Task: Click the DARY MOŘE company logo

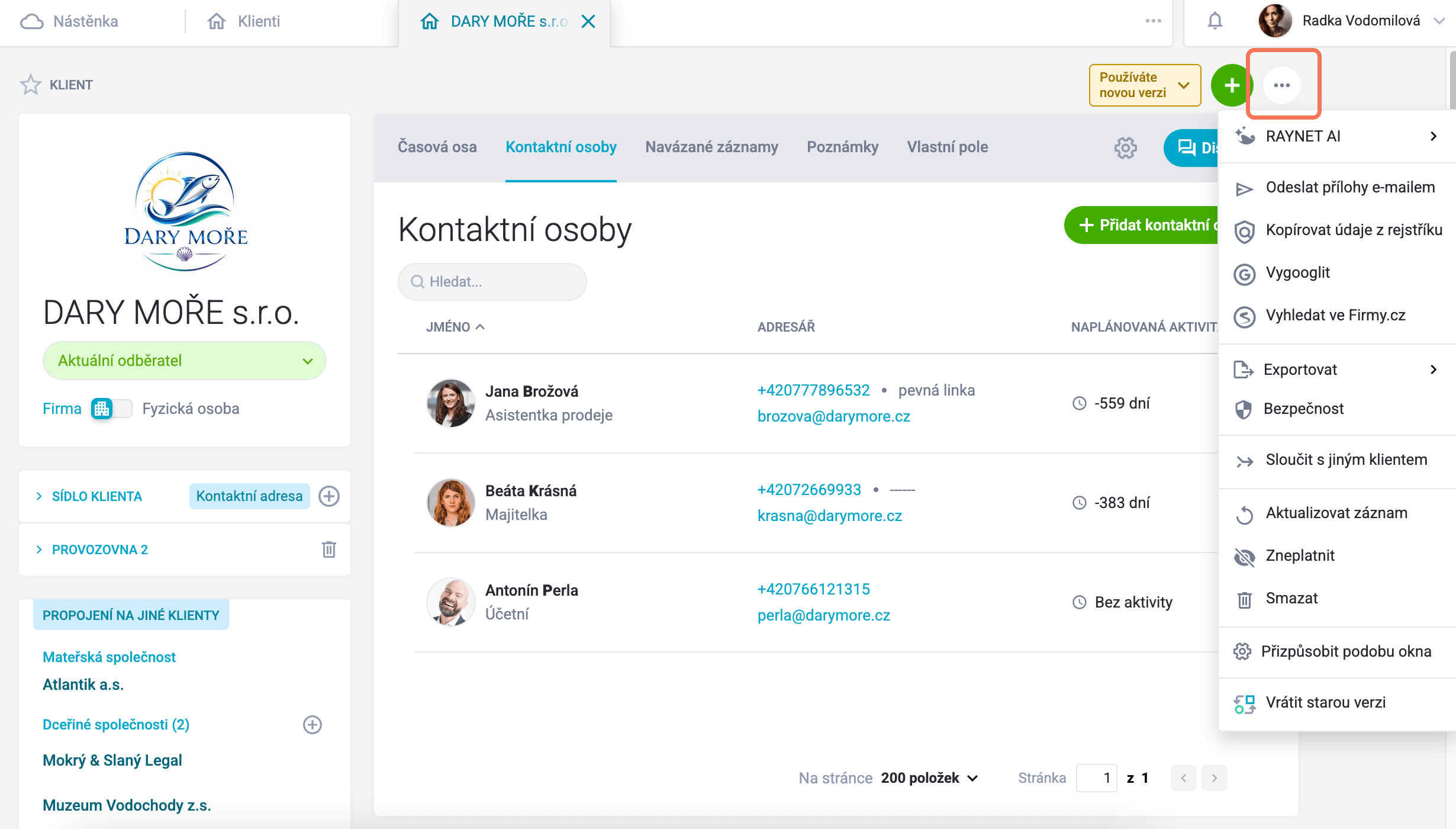Action: coord(185,210)
